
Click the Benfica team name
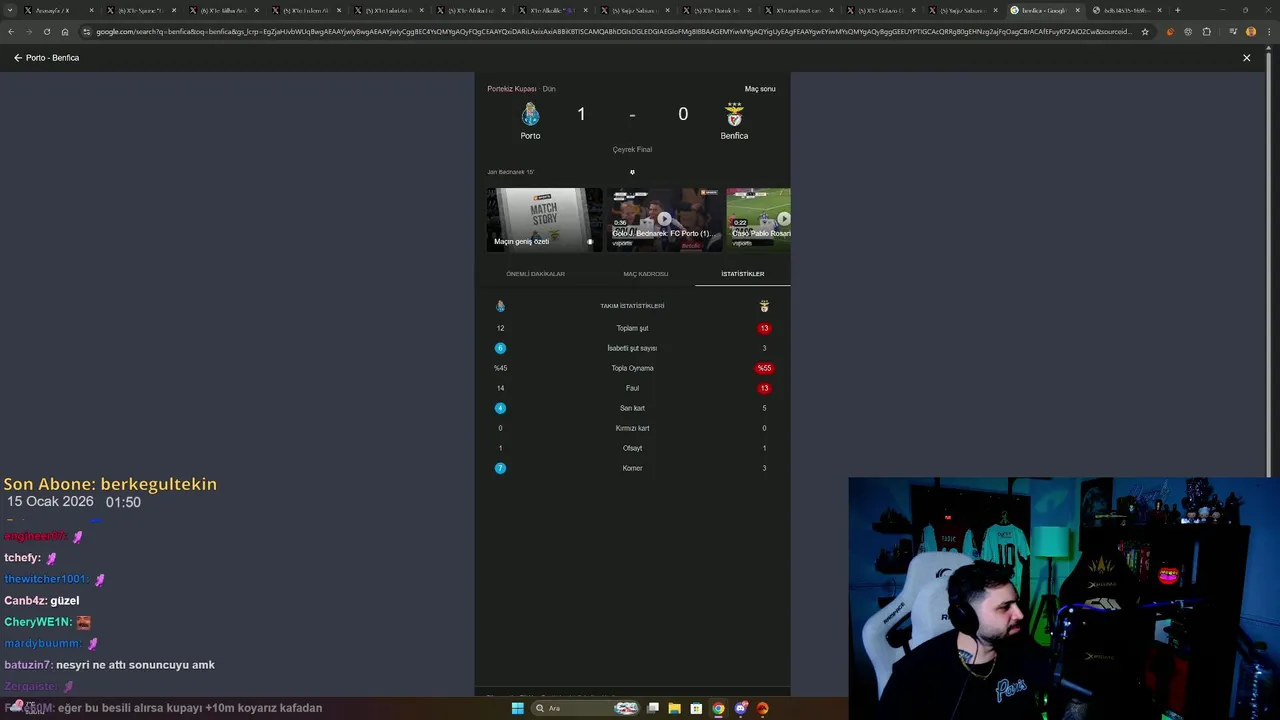734,136
